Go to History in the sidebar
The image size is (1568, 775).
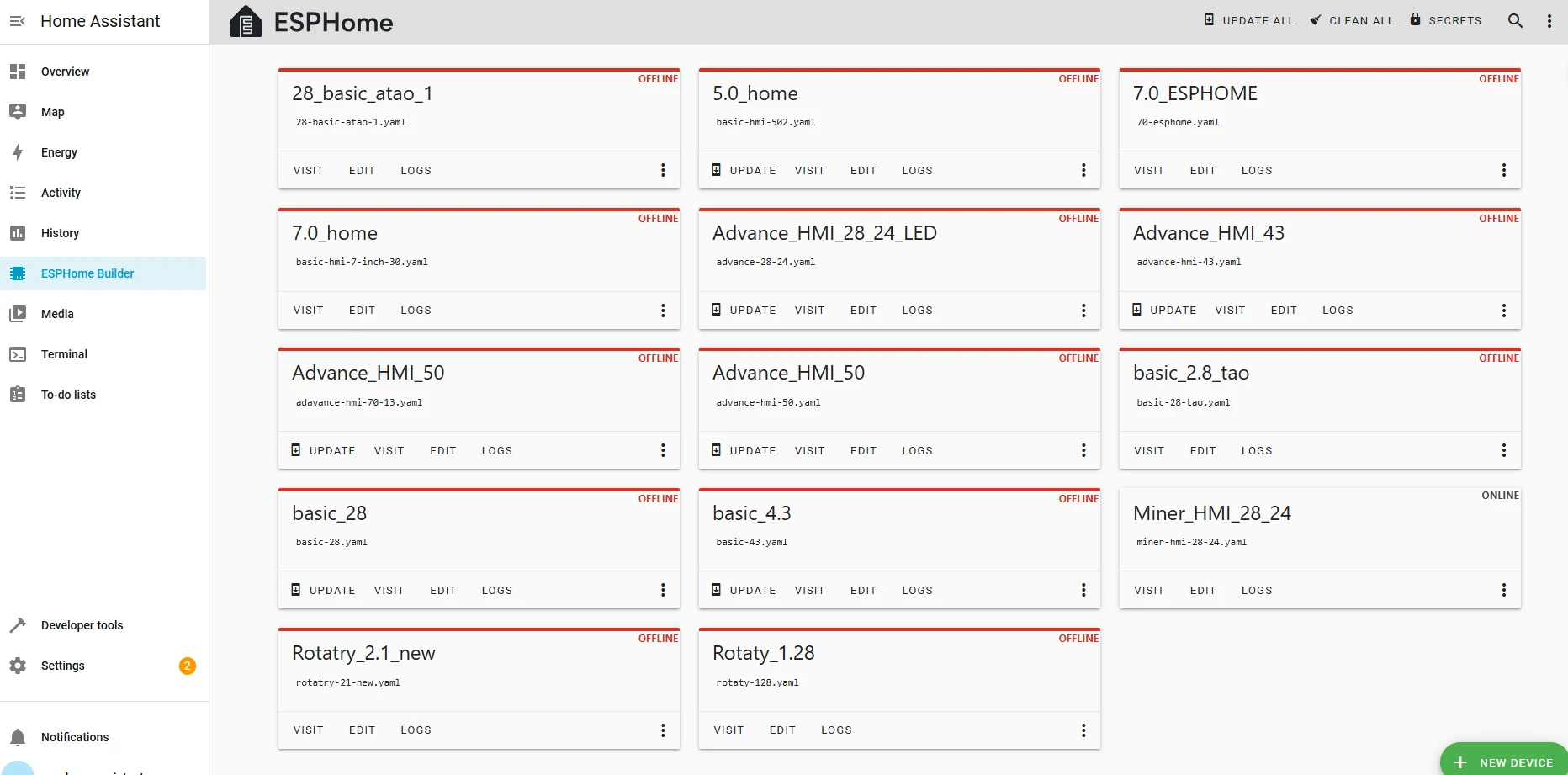[60, 233]
